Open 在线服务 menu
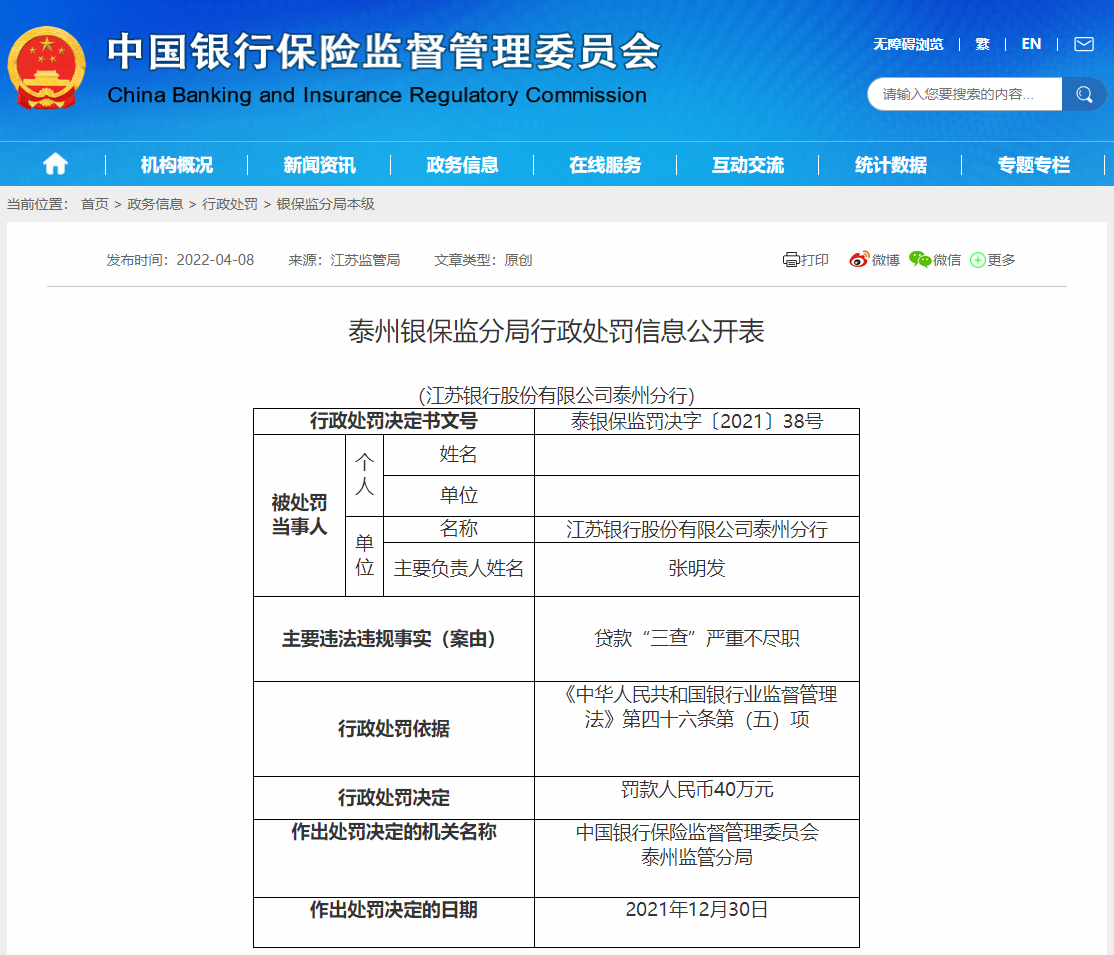The height and width of the screenshot is (955, 1114). tap(605, 165)
